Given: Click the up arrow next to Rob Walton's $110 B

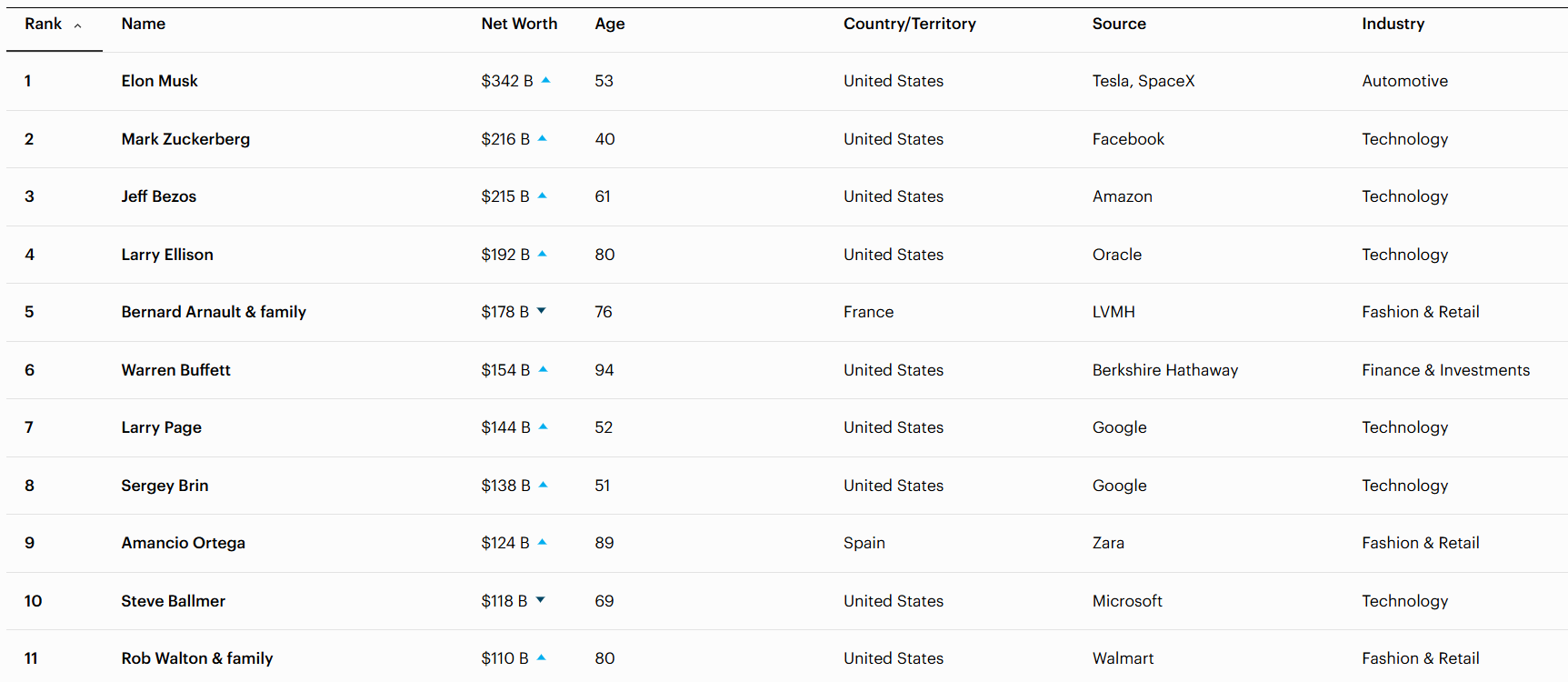Looking at the screenshot, I should (542, 657).
